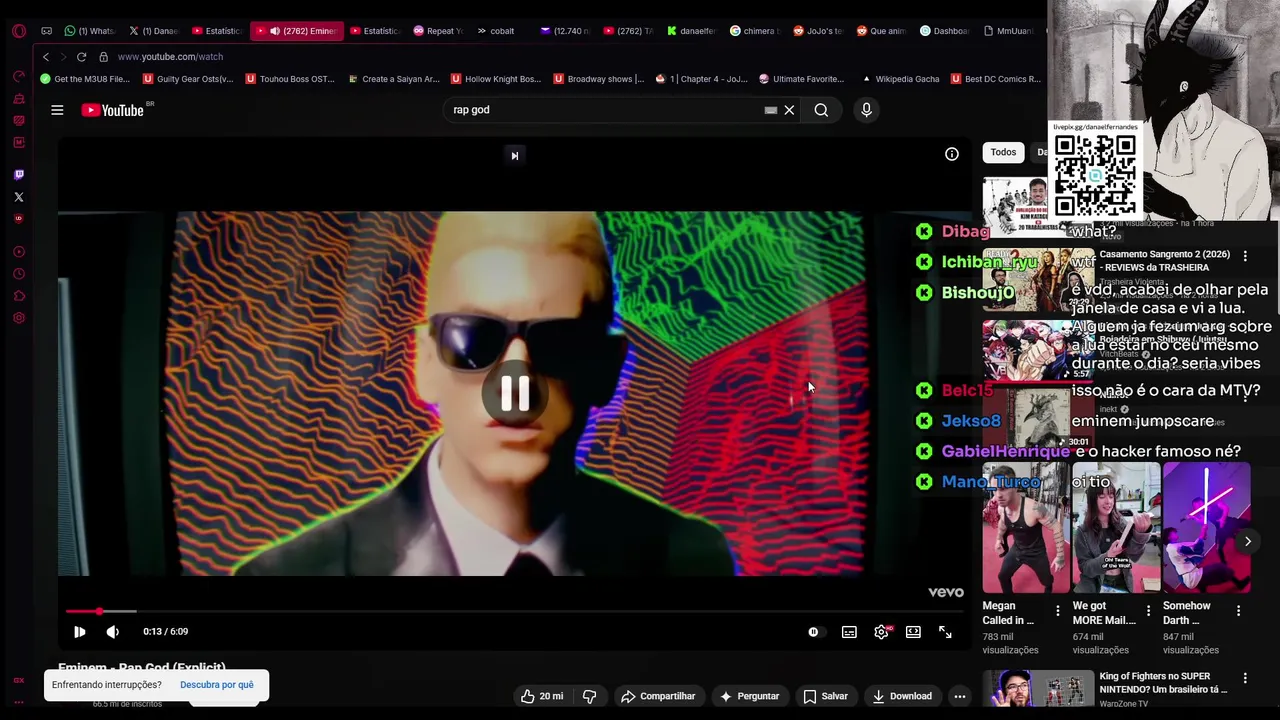Dislike the video
This screenshot has height=720, width=1280.
[x=589, y=696]
